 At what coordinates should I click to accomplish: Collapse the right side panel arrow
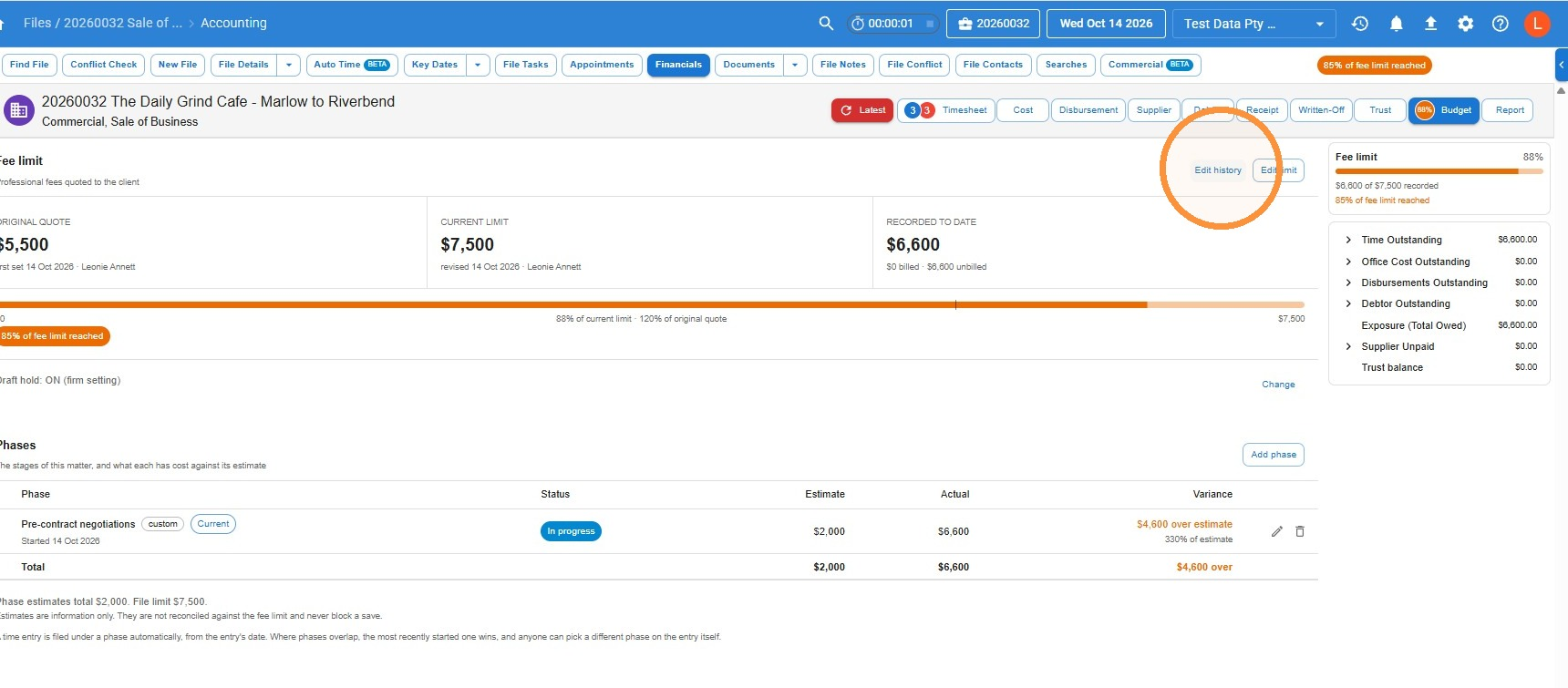coord(1562,65)
